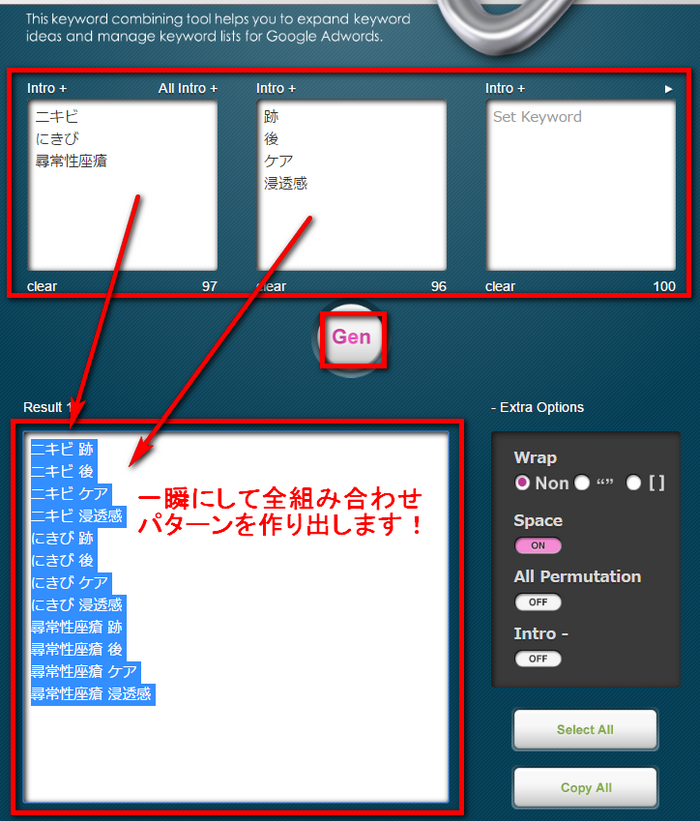Click inside the Result 1 text area
700x821 pixels.
tap(238, 750)
